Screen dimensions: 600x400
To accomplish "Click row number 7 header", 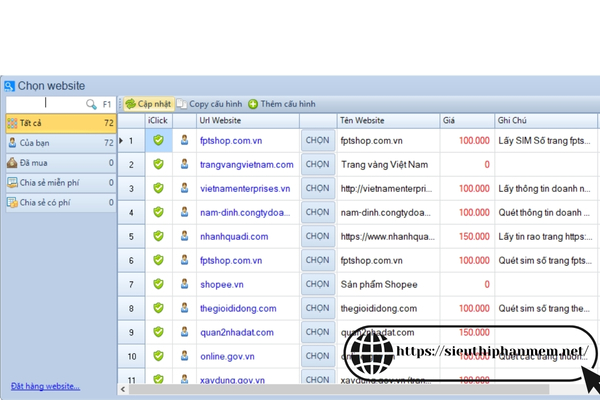I will click(x=131, y=284).
